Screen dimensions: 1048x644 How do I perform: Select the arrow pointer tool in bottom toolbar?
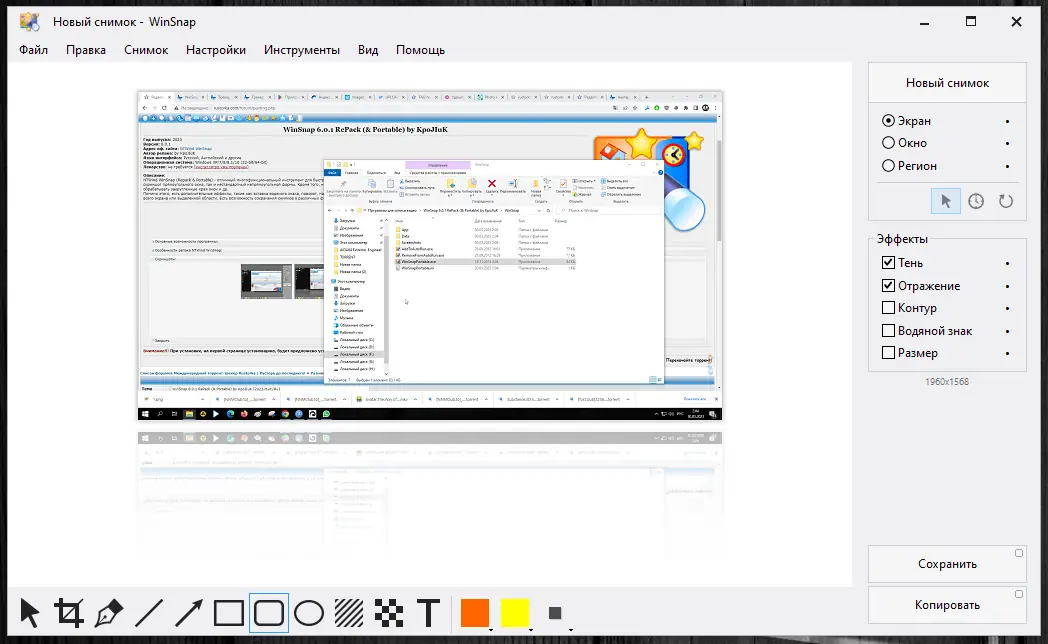coord(29,613)
